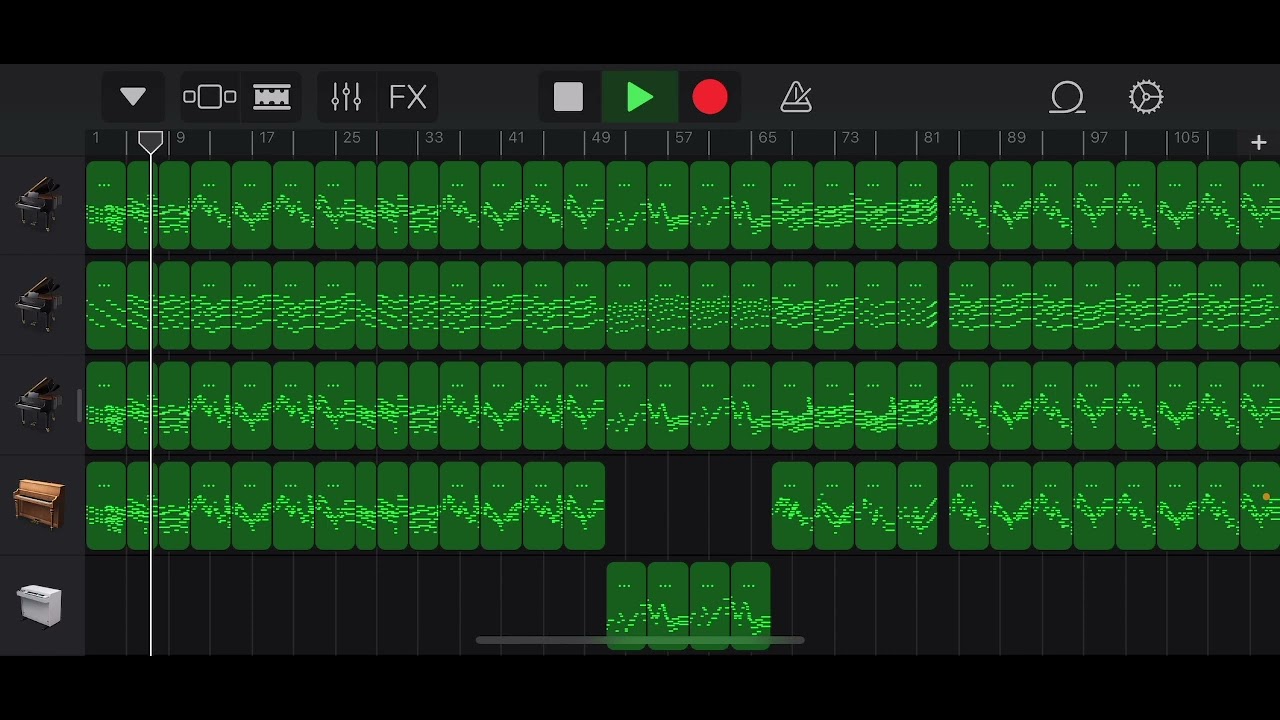The width and height of the screenshot is (1280, 720).
Task: Select upright piano region with orange dot
Action: tap(1260, 505)
